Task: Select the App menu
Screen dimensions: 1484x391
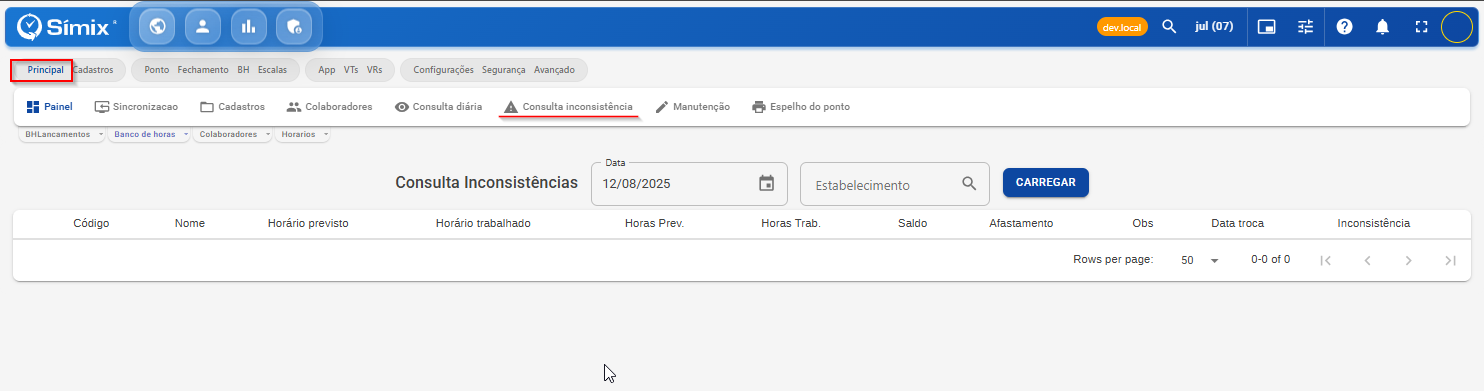Action: [326, 70]
